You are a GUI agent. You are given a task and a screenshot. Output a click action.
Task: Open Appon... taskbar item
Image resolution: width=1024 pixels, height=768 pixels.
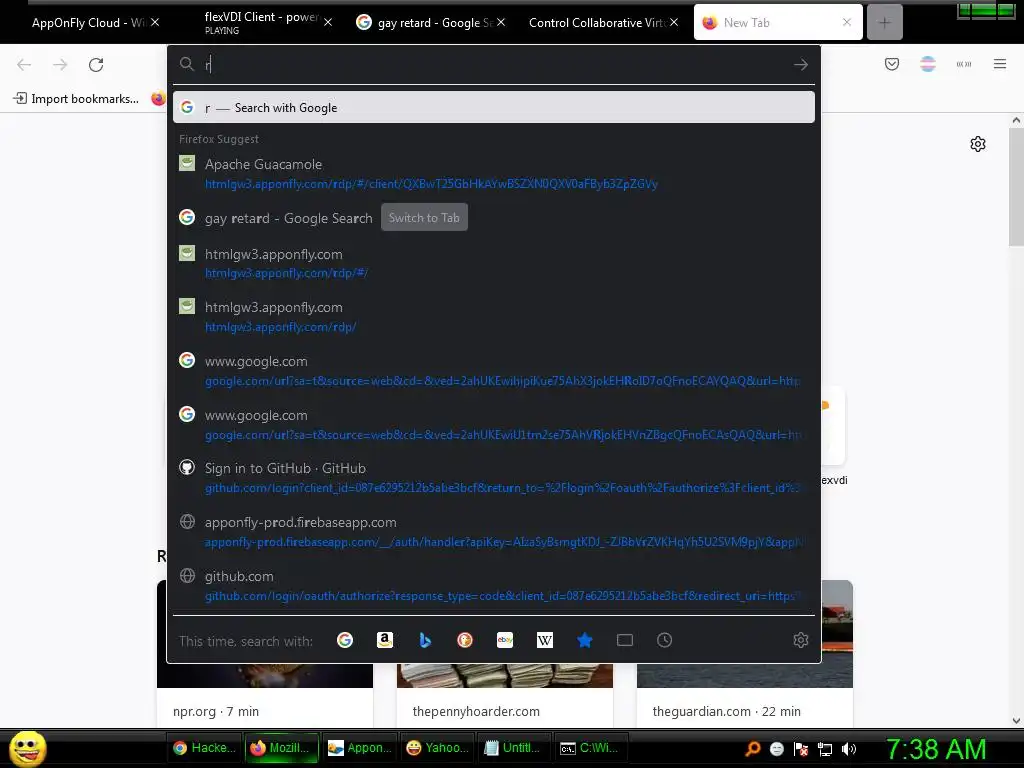coord(360,748)
